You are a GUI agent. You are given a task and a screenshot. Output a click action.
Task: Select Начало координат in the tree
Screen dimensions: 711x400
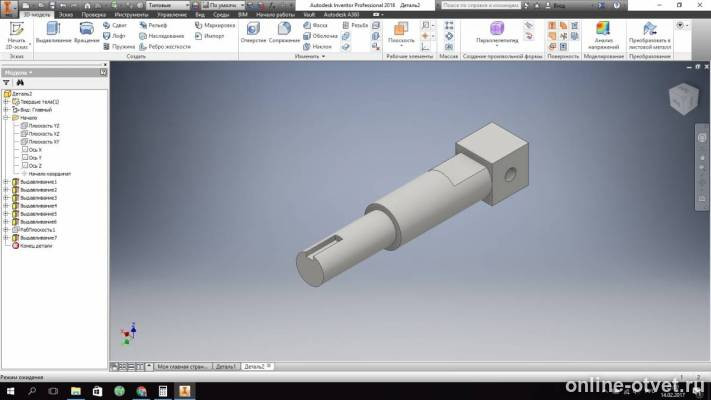(46, 174)
